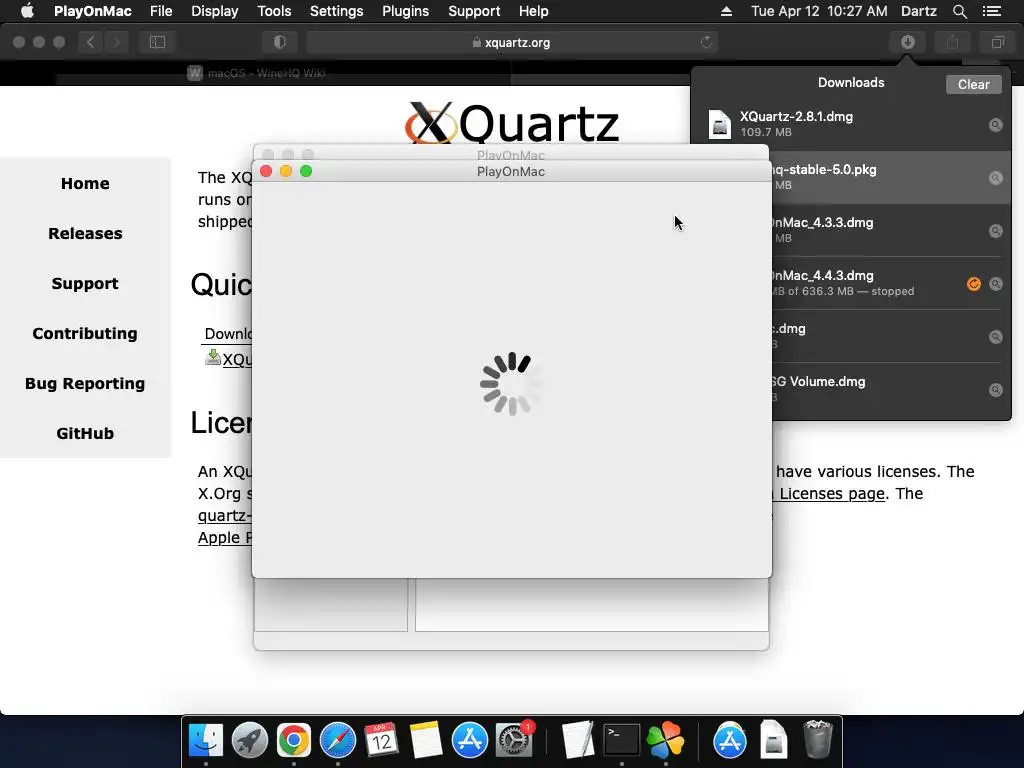Open the Apple menu
The image size is (1024, 768).
coord(27,11)
